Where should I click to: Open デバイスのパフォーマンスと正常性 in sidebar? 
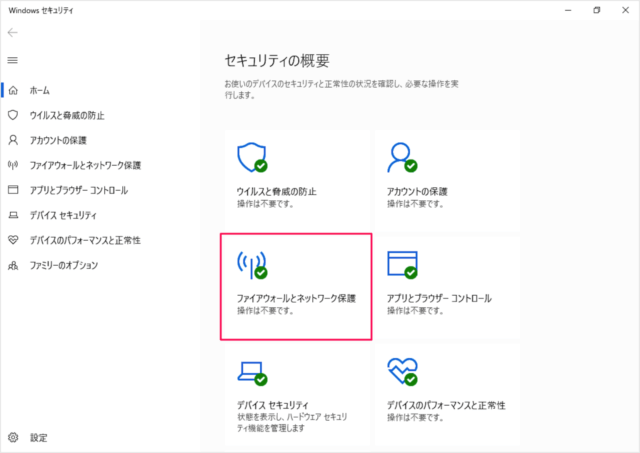pos(85,240)
